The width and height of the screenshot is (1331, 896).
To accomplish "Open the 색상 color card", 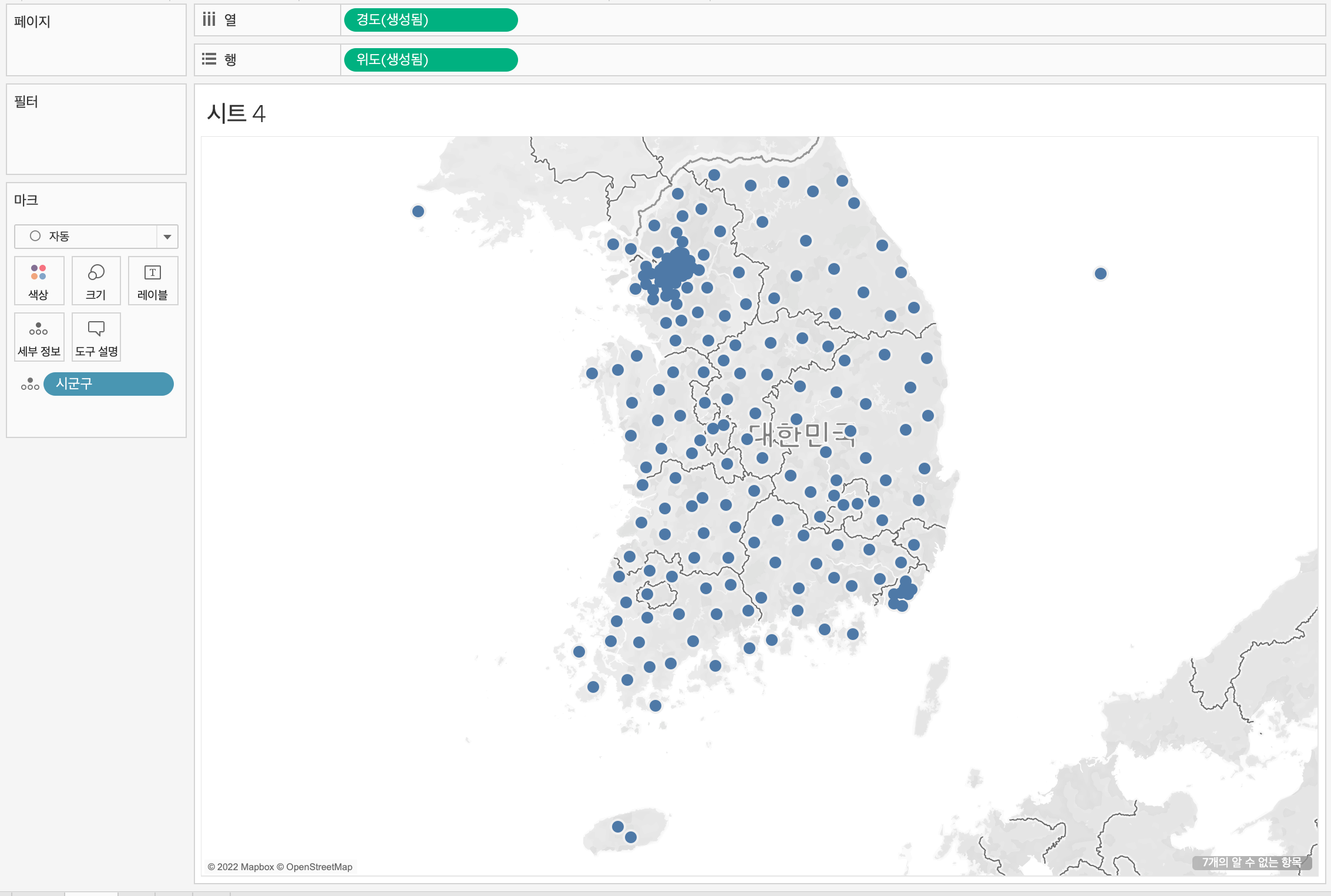I will tap(39, 281).
